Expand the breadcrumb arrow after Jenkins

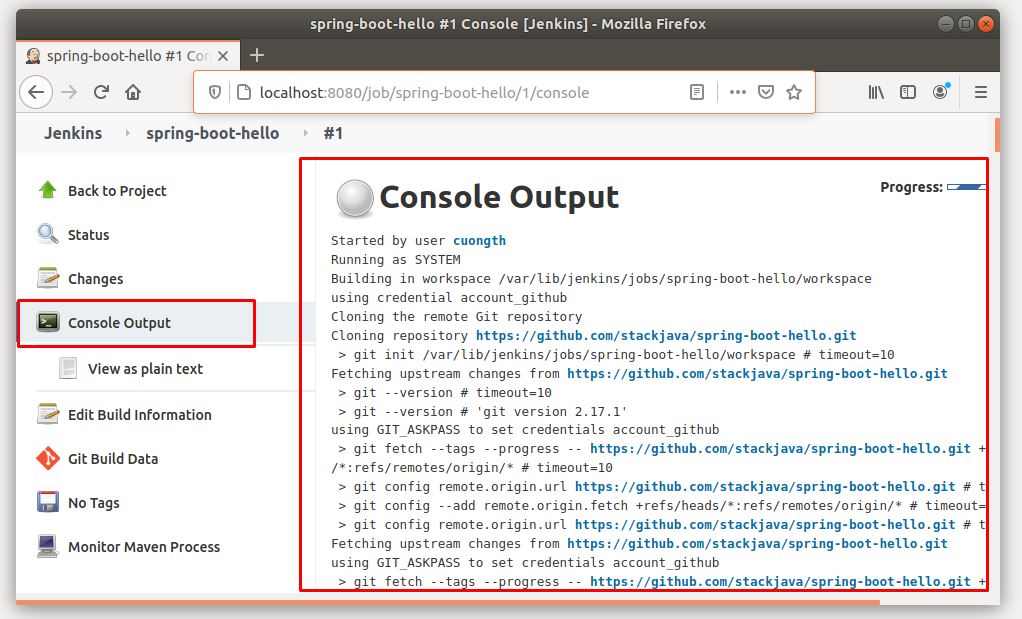pos(127,133)
